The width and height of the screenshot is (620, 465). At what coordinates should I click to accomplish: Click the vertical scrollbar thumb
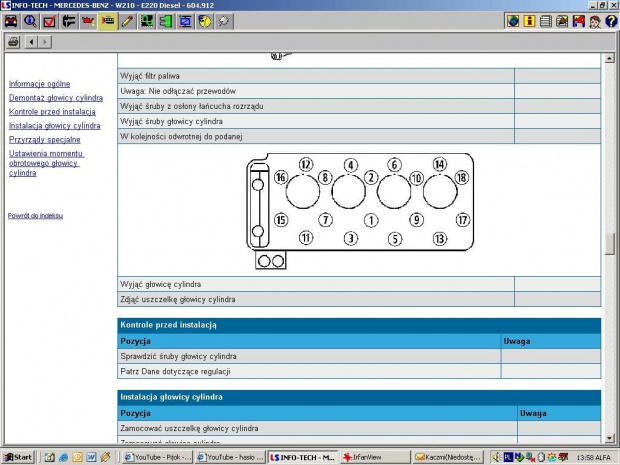pyautogui.click(x=610, y=243)
